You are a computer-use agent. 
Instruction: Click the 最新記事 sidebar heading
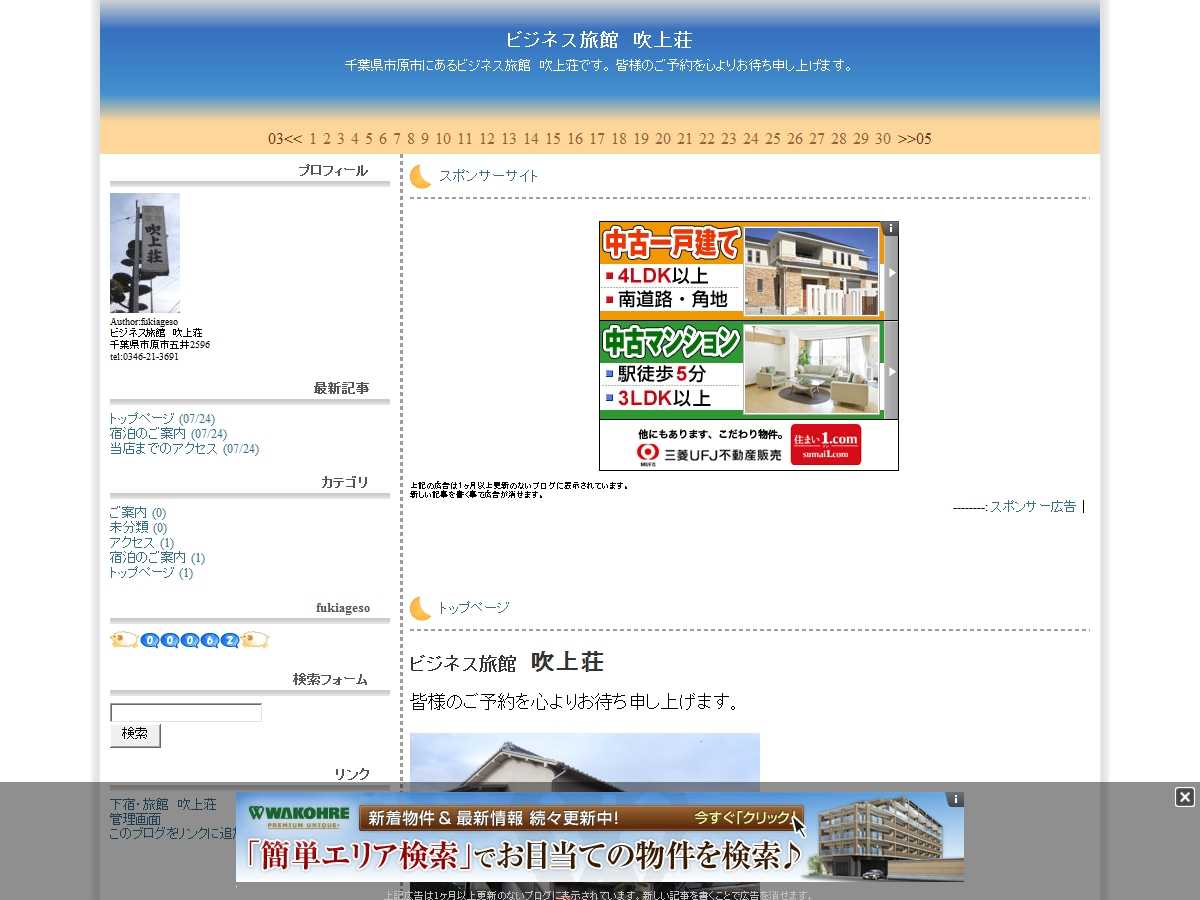tap(341, 388)
